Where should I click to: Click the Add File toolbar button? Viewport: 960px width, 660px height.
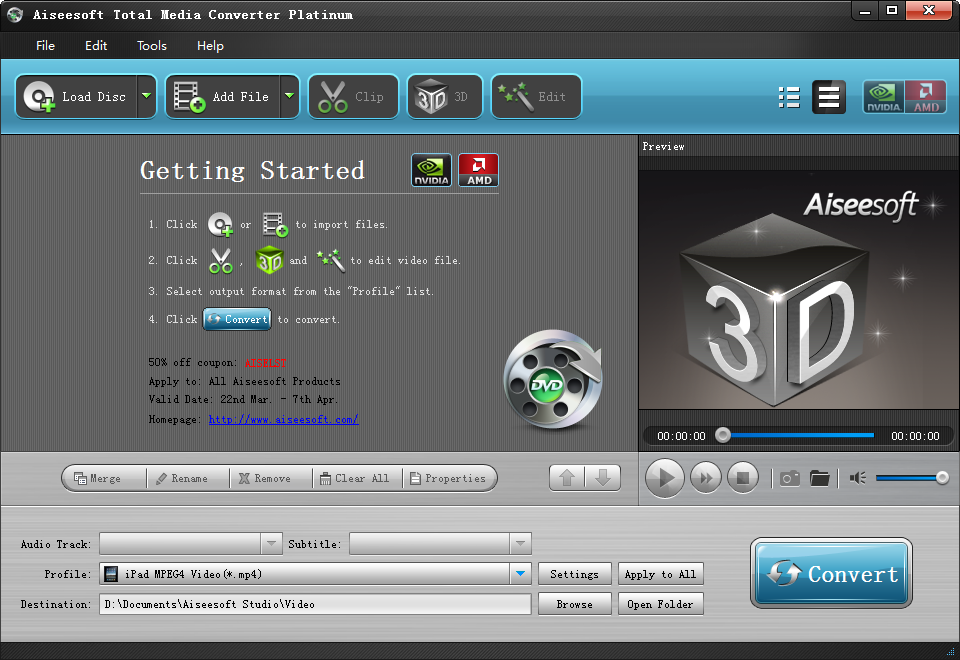click(223, 97)
